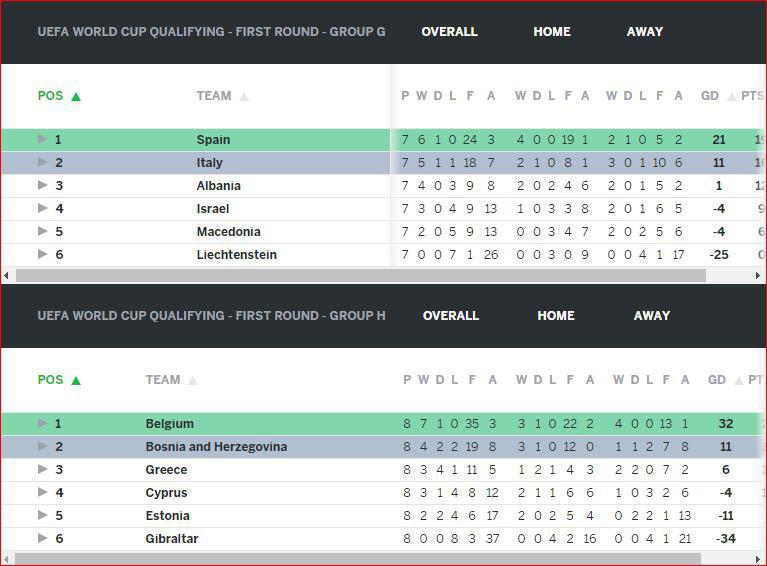Sort Group H by GD arrow
Screen dimensions: 767x566
(x=738, y=381)
